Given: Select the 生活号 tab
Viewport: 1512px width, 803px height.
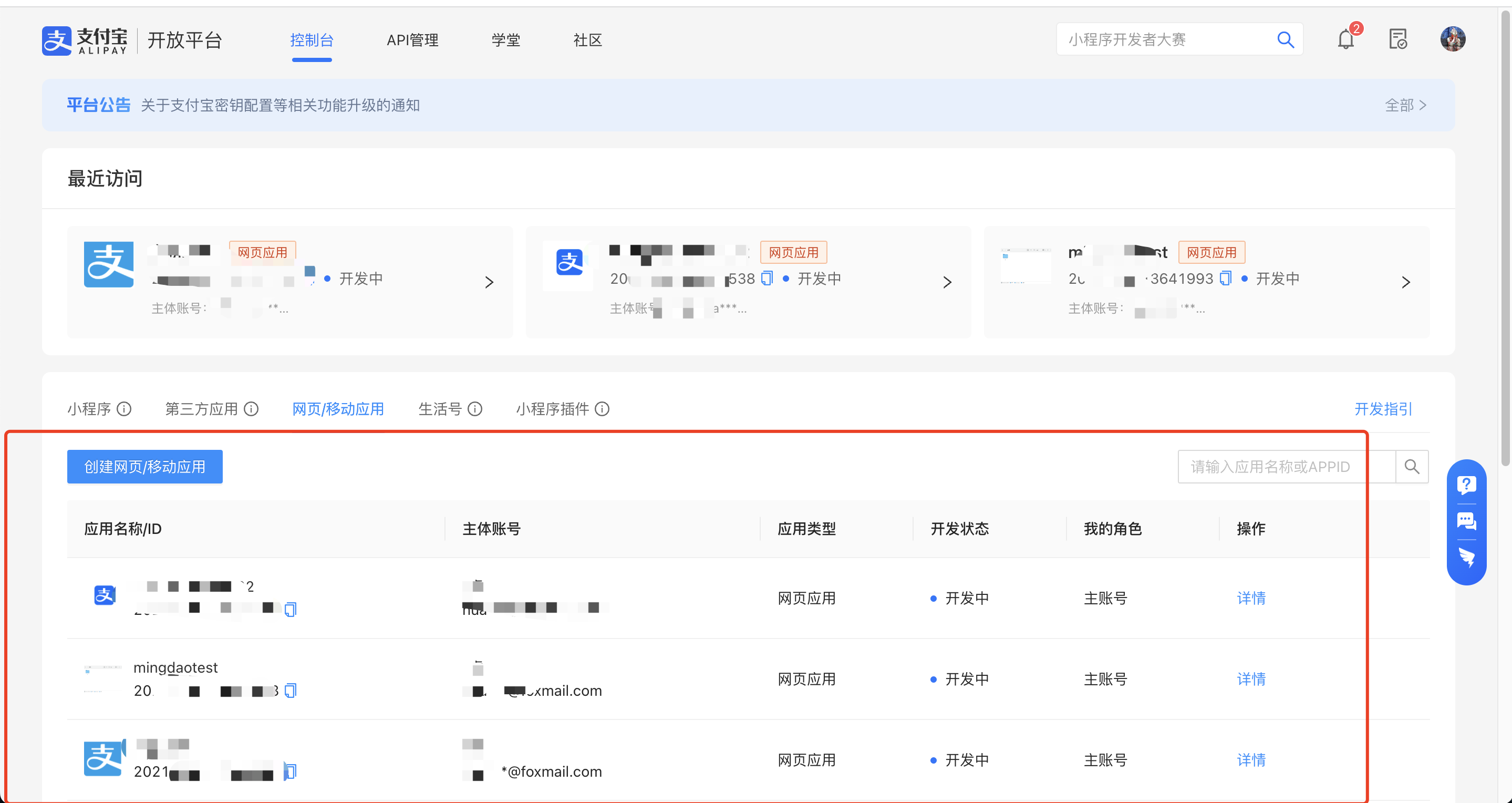Looking at the screenshot, I should (x=440, y=408).
